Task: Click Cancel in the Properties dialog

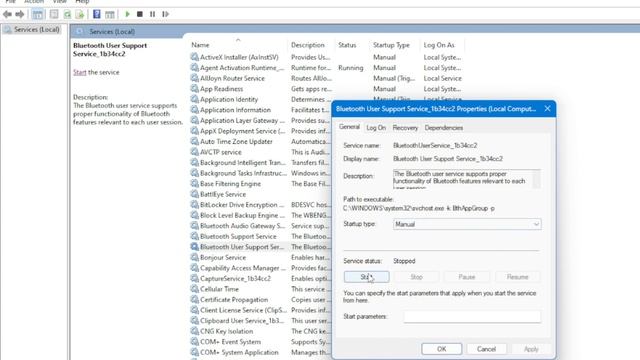Action: 487,349
